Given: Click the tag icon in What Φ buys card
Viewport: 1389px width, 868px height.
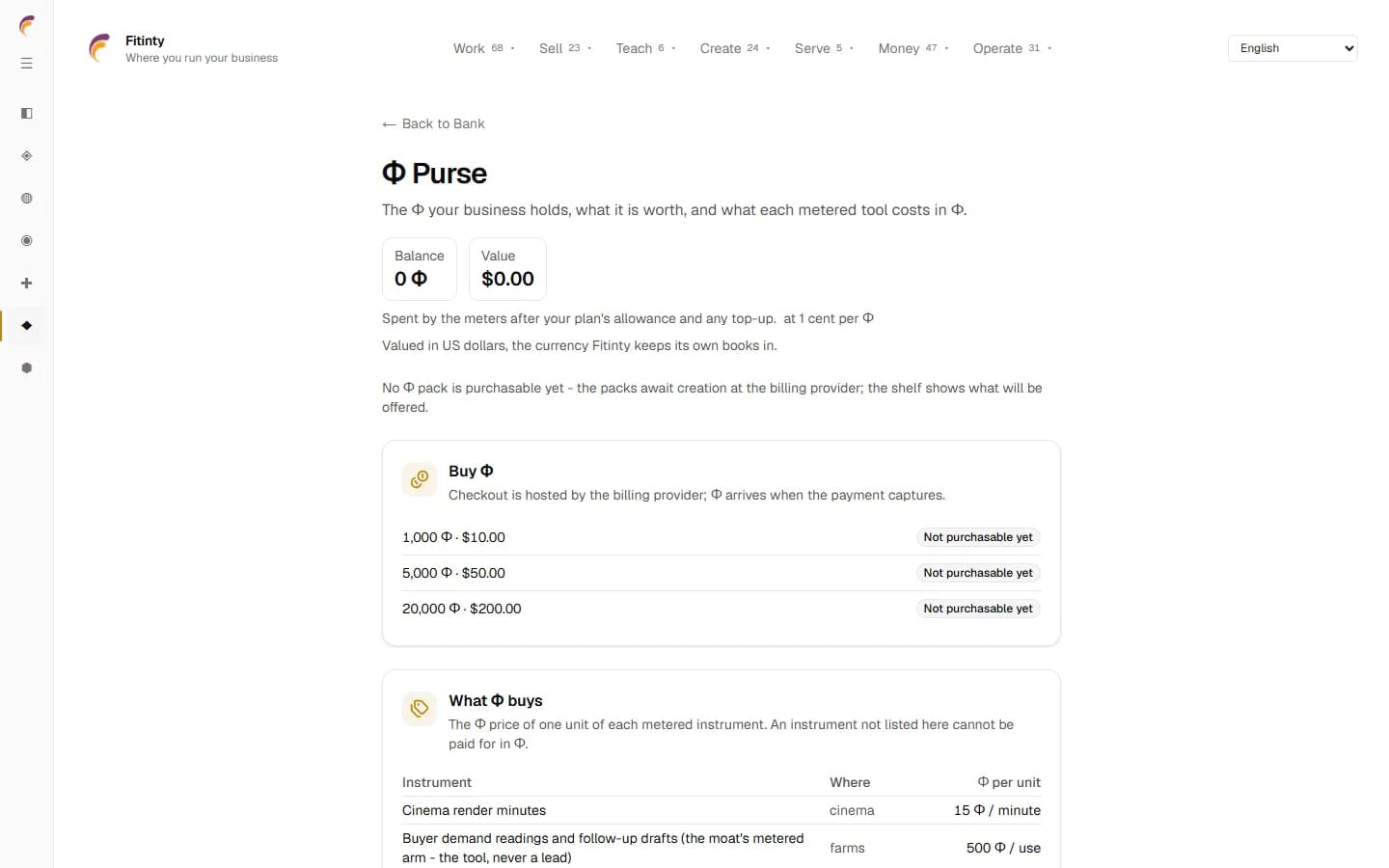Looking at the screenshot, I should [420, 709].
